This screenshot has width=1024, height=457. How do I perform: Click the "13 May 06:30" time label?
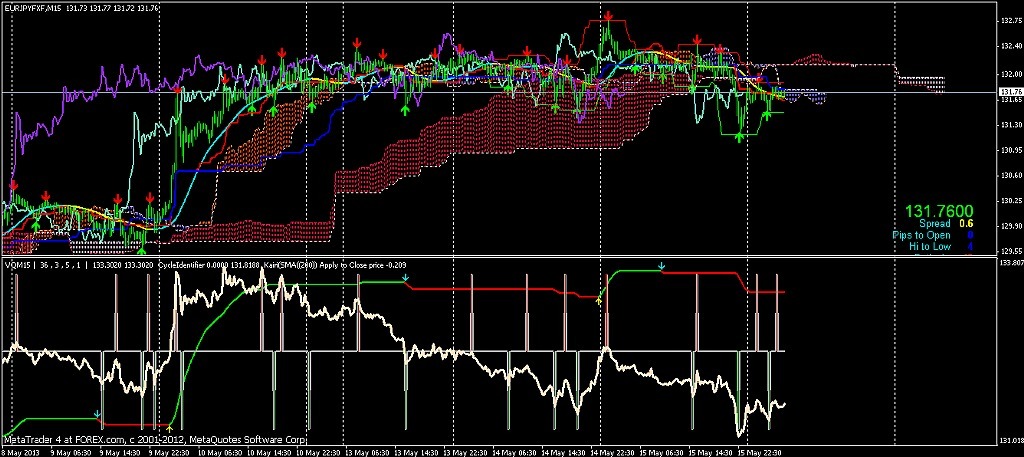click(x=366, y=452)
